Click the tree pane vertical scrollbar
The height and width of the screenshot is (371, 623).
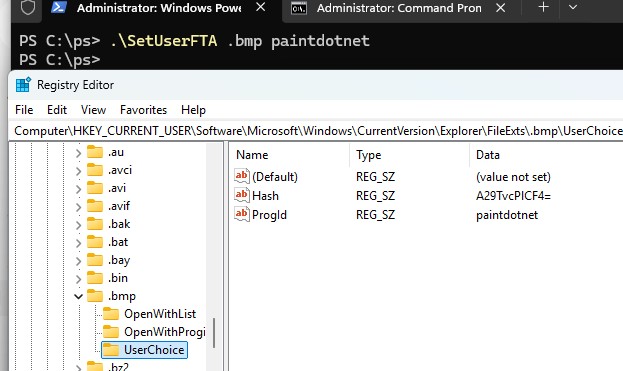point(214,333)
